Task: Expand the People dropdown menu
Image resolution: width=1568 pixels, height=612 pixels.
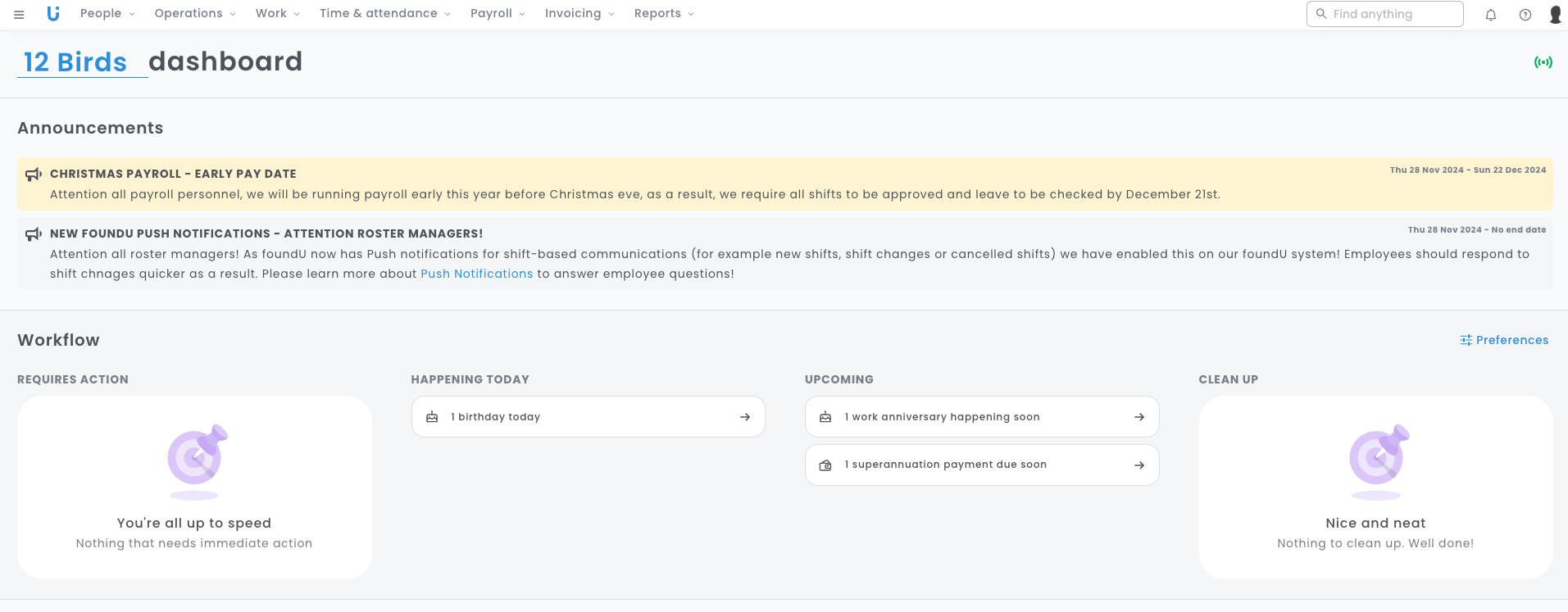Action: (x=107, y=14)
